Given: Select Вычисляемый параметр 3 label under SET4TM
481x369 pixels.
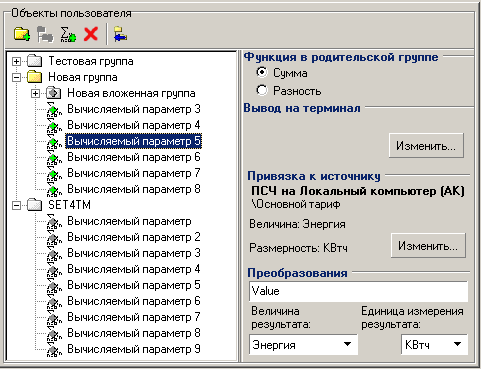Looking at the screenshot, I should click(134, 253).
